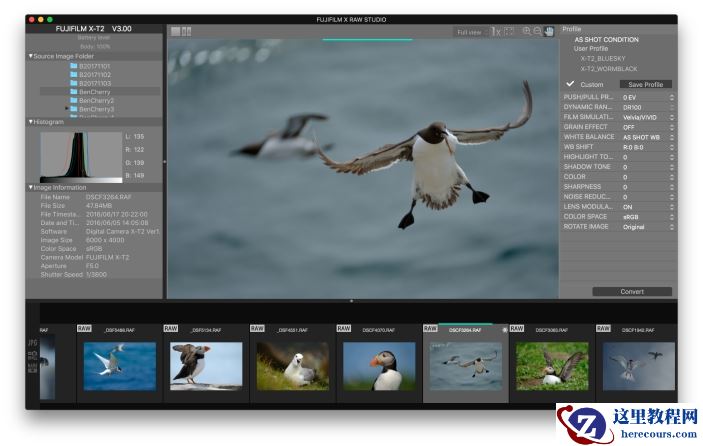This screenshot has height=446, width=703.
Task: Click the RAW badge of _DSF3486.RAF
Action: [x=84, y=329]
